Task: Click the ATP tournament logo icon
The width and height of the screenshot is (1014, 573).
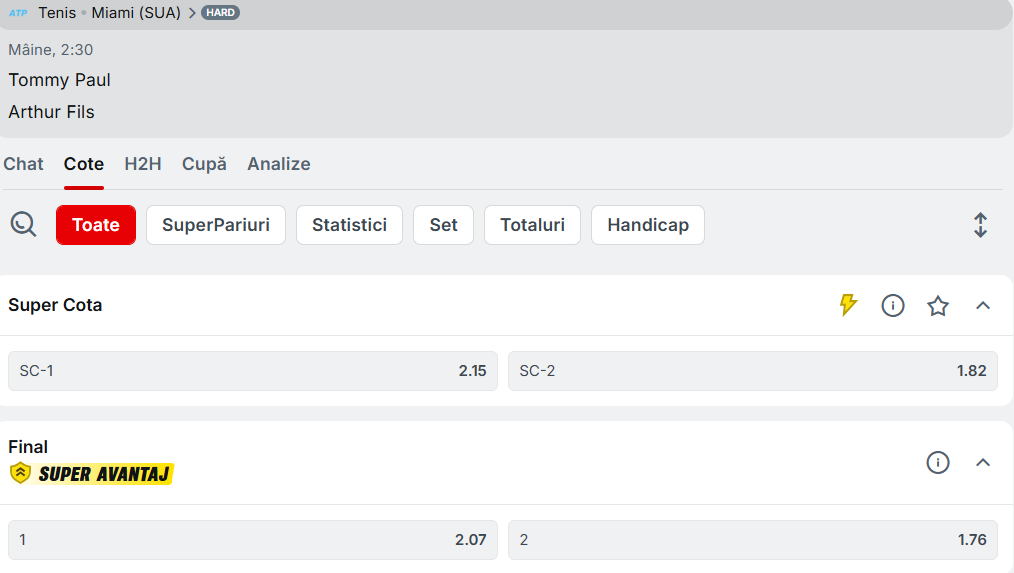Action: (18, 13)
